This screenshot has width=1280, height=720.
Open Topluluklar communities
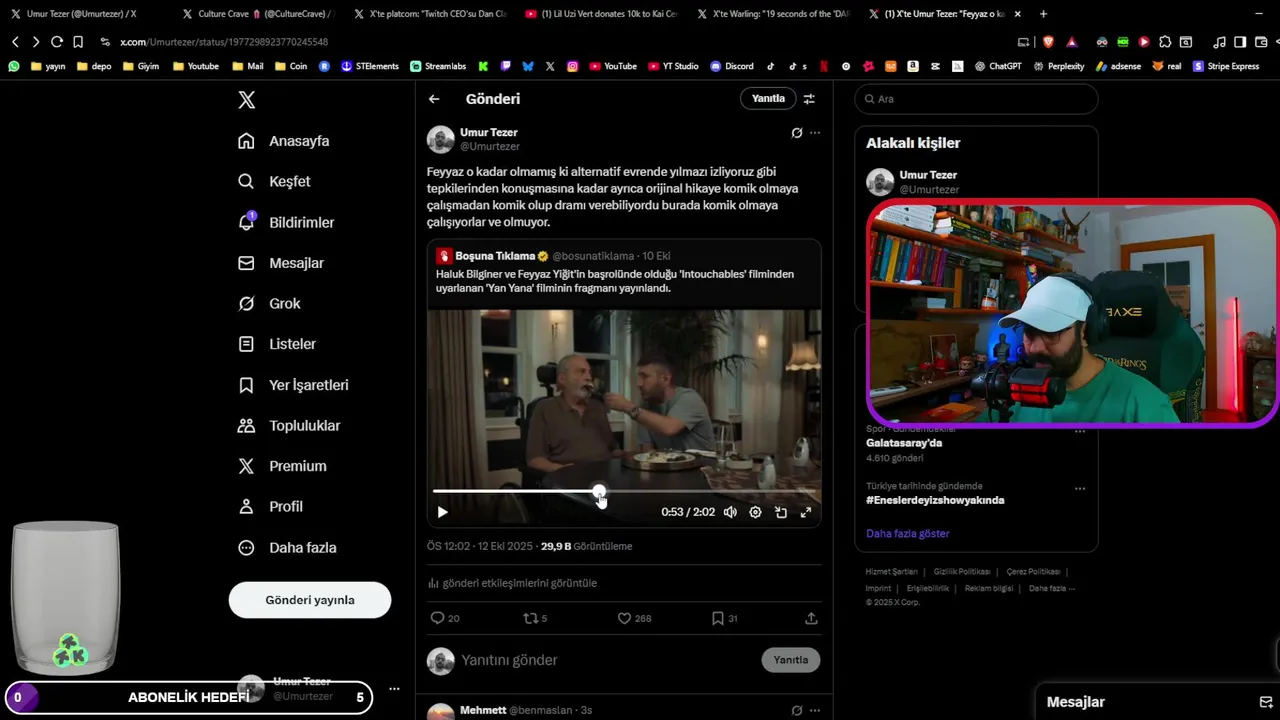click(x=289, y=425)
